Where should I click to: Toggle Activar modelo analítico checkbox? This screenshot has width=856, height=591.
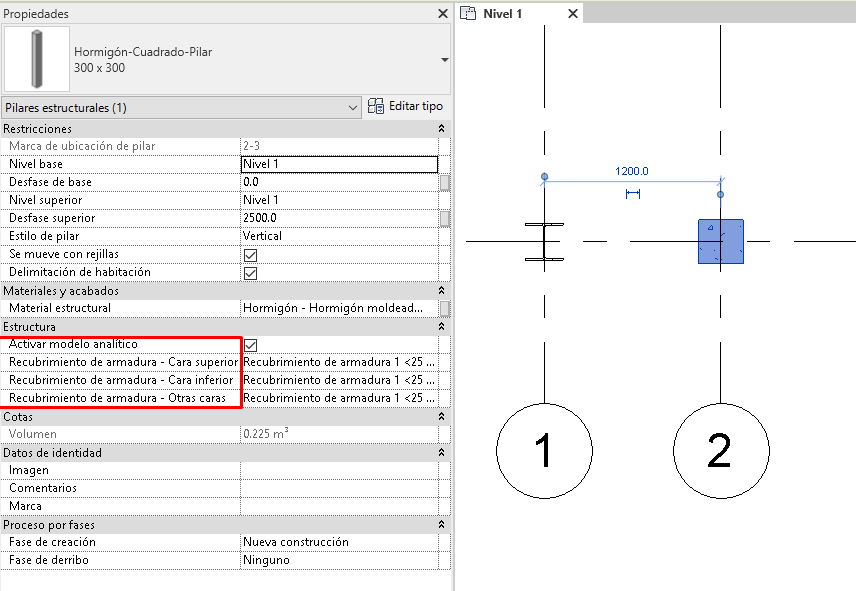tap(251, 345)
